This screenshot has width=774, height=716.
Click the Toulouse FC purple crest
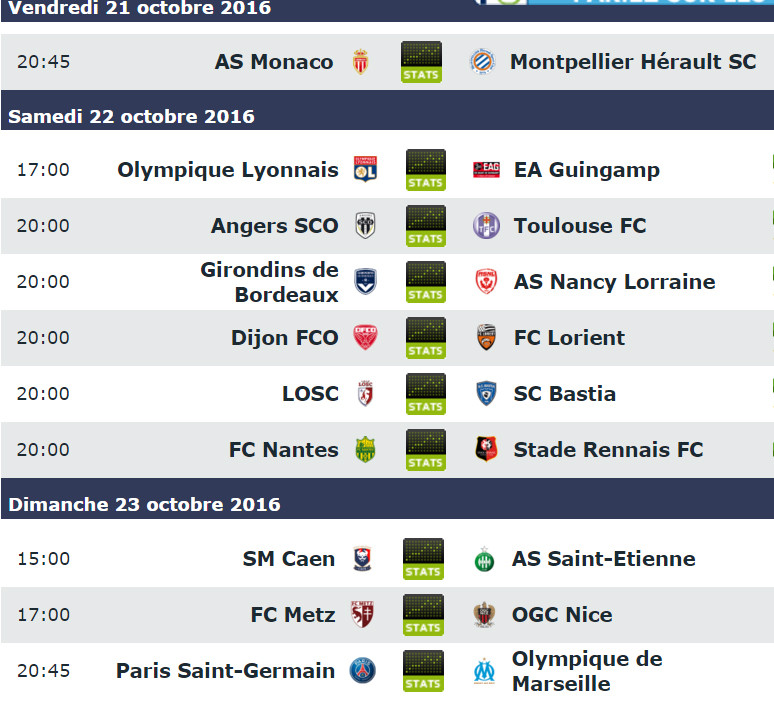click(486, 226)
